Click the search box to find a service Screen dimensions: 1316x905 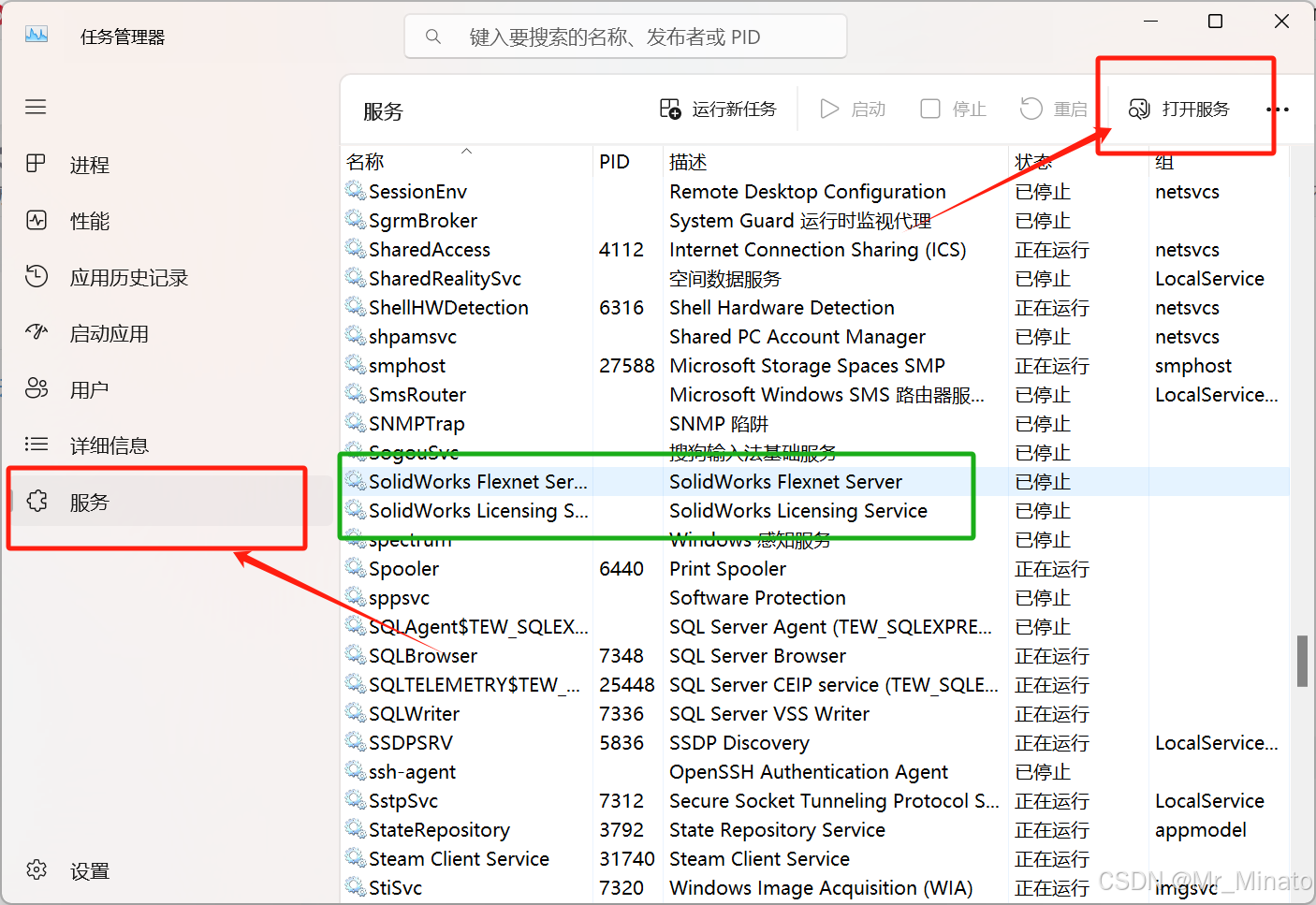coord(626,36)
